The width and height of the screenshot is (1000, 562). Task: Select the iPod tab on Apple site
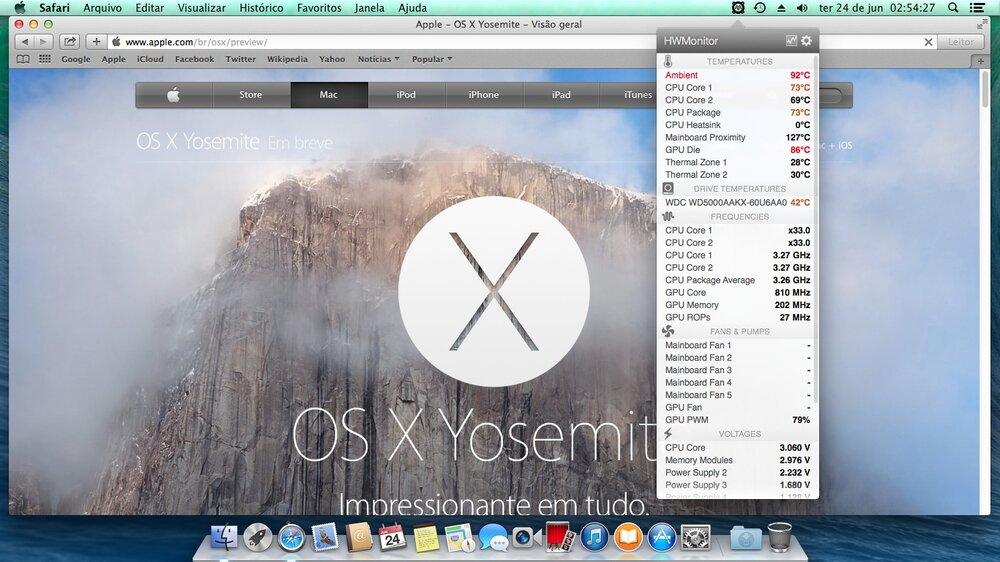click(x=406, y=95)
